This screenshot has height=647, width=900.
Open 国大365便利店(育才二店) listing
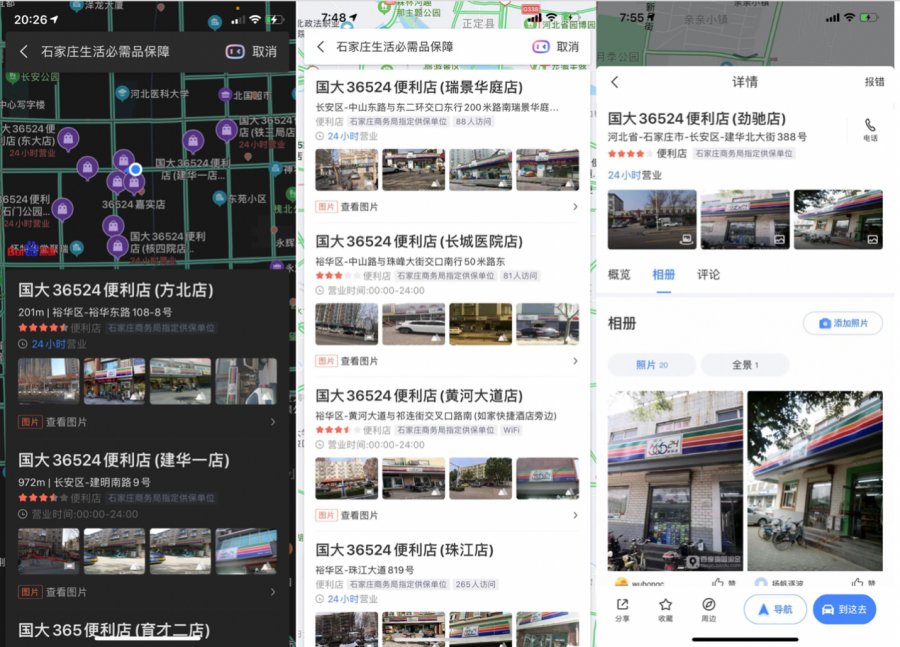point(114,630)
